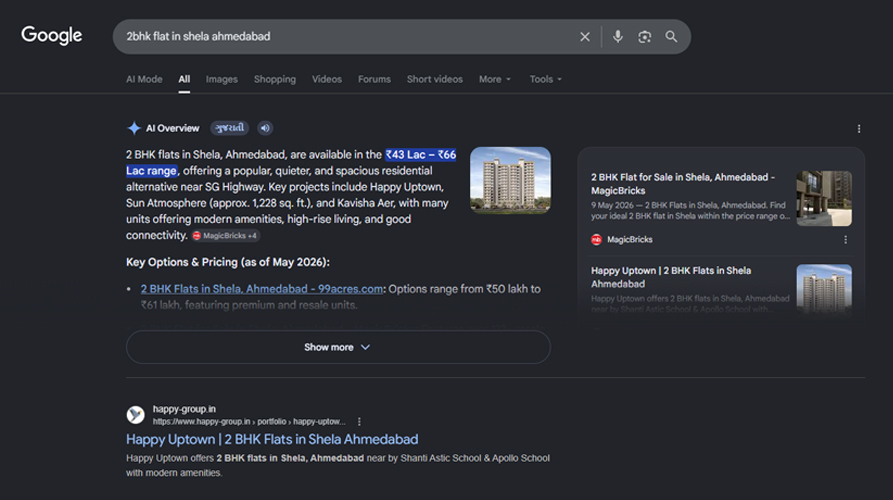
Task: Switch to Images tab
Action: [222, 79]
